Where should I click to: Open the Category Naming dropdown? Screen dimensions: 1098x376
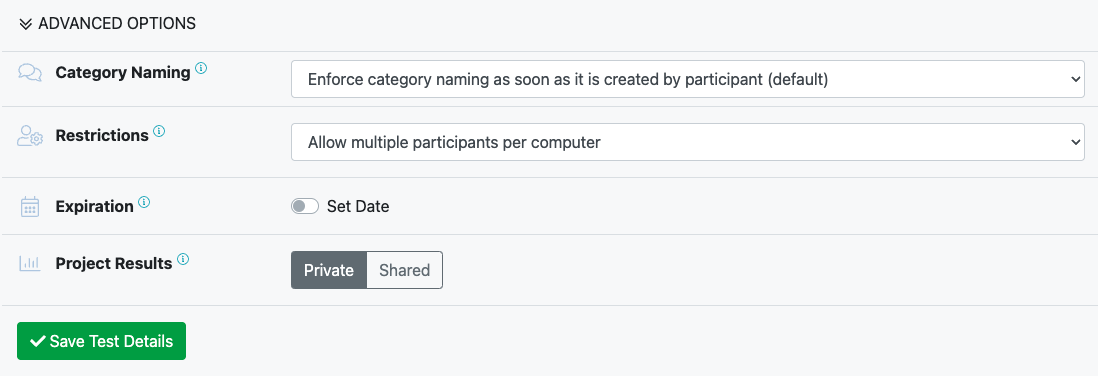pyautogui.click(x=688, y=79)
